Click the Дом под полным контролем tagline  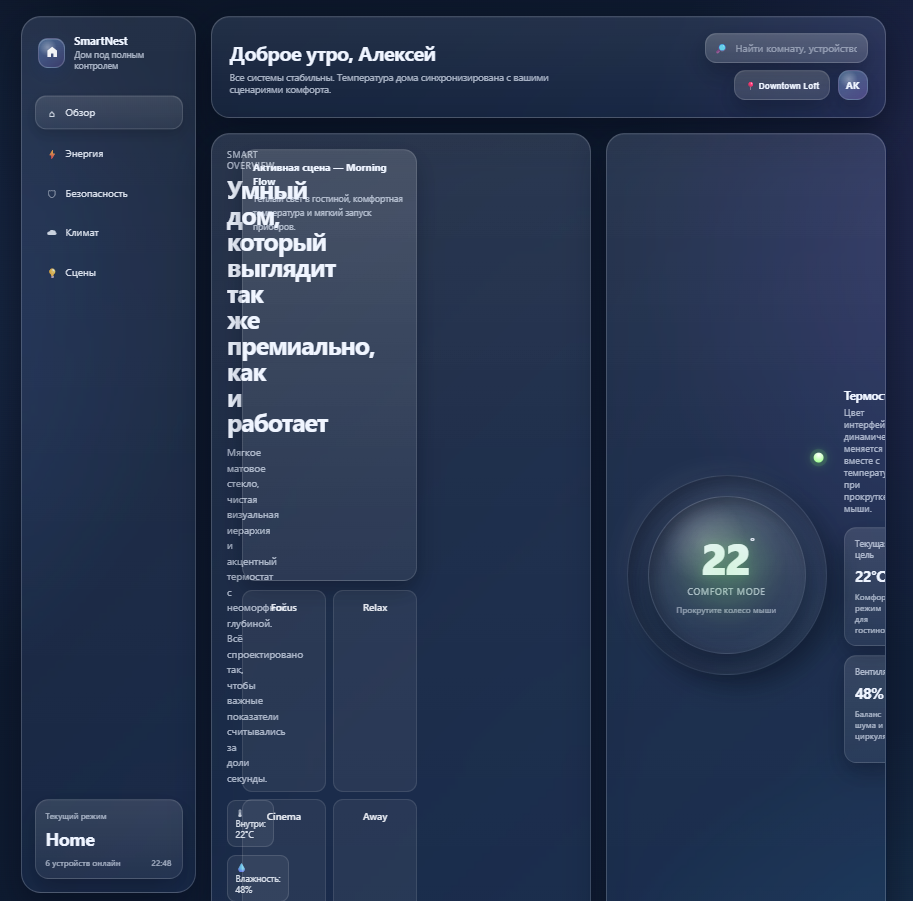(x=109, y=61)
